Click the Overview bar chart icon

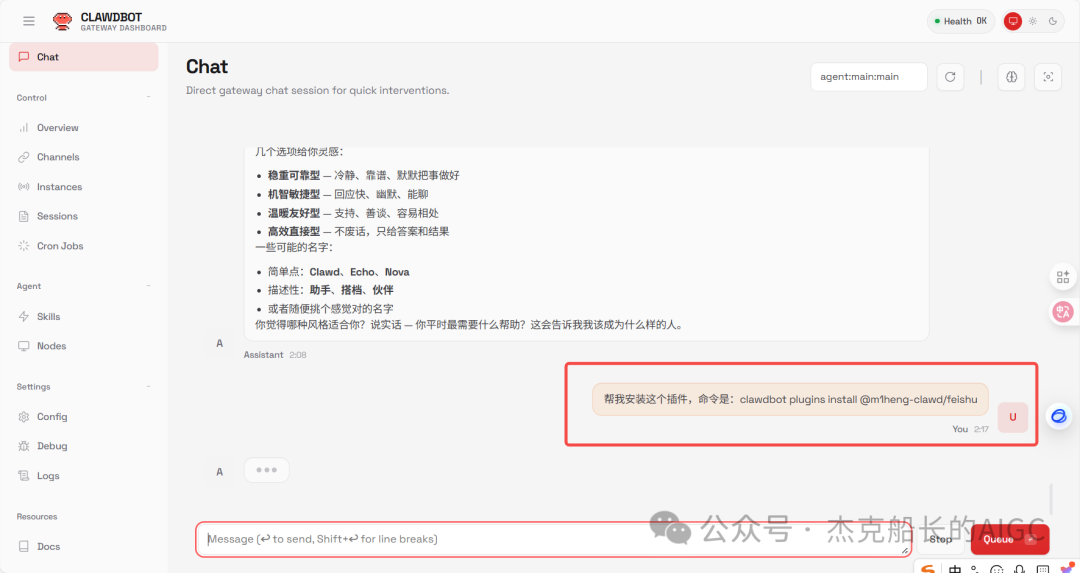[23, 127]
